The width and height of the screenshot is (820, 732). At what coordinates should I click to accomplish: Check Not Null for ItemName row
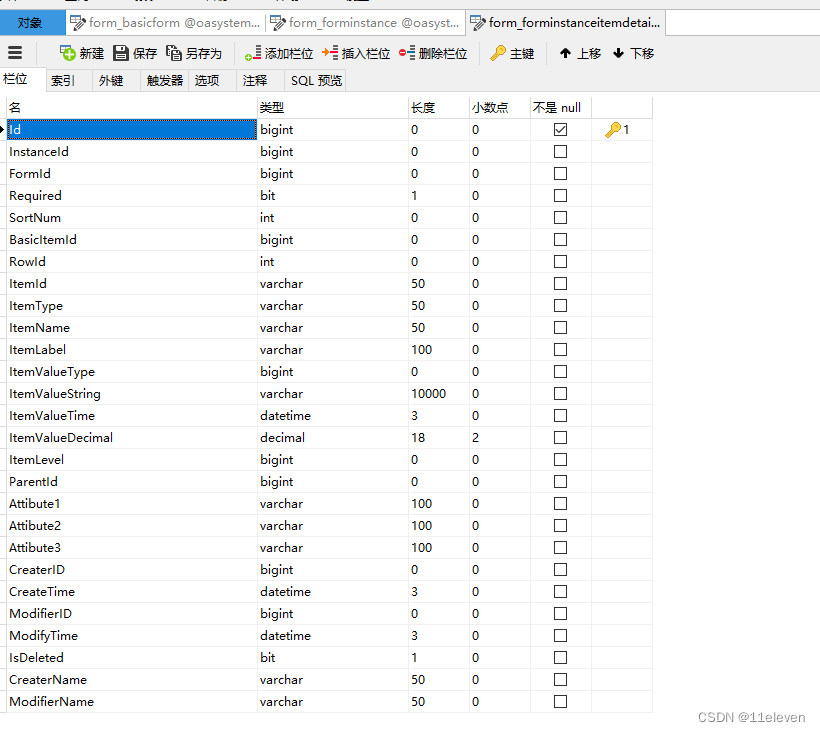[x=560, y=328]
